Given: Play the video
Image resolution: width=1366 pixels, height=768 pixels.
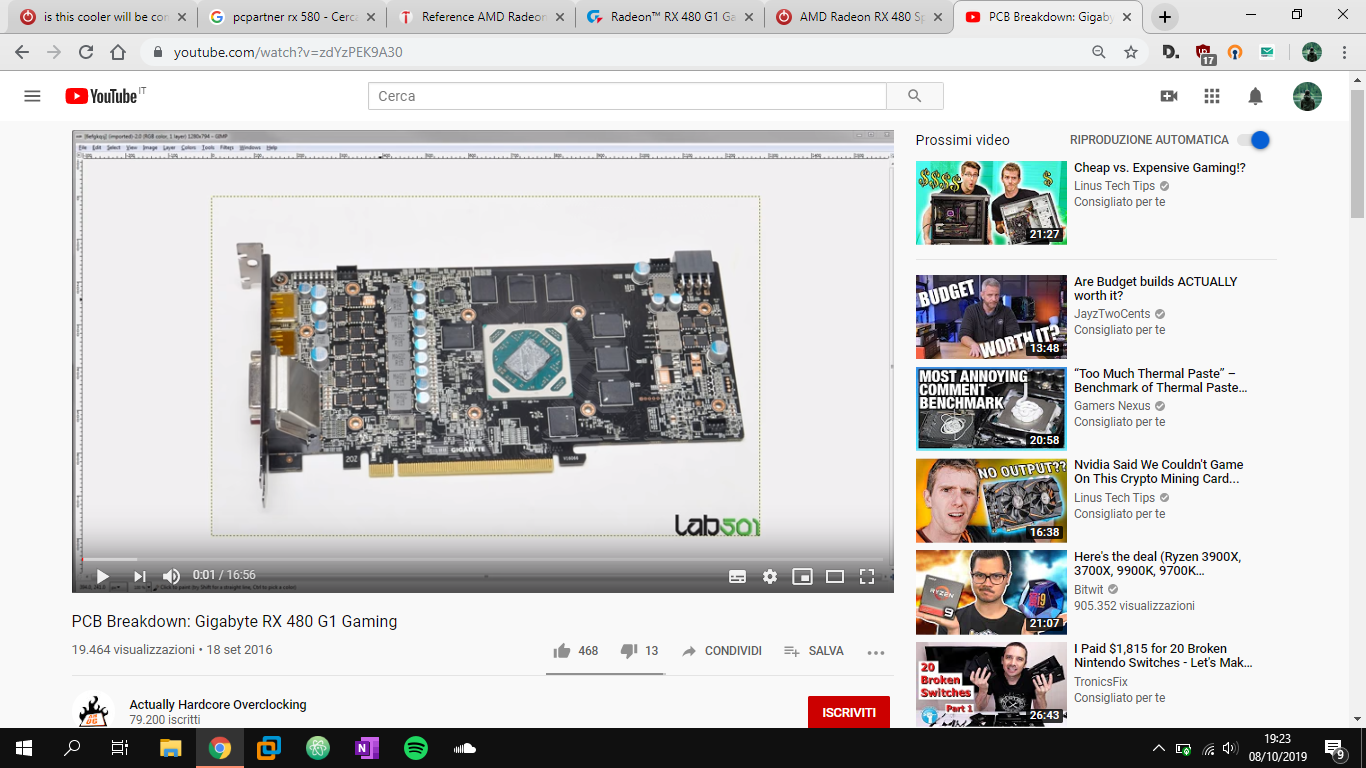Looking at the screenshot, I should point(102,576).
